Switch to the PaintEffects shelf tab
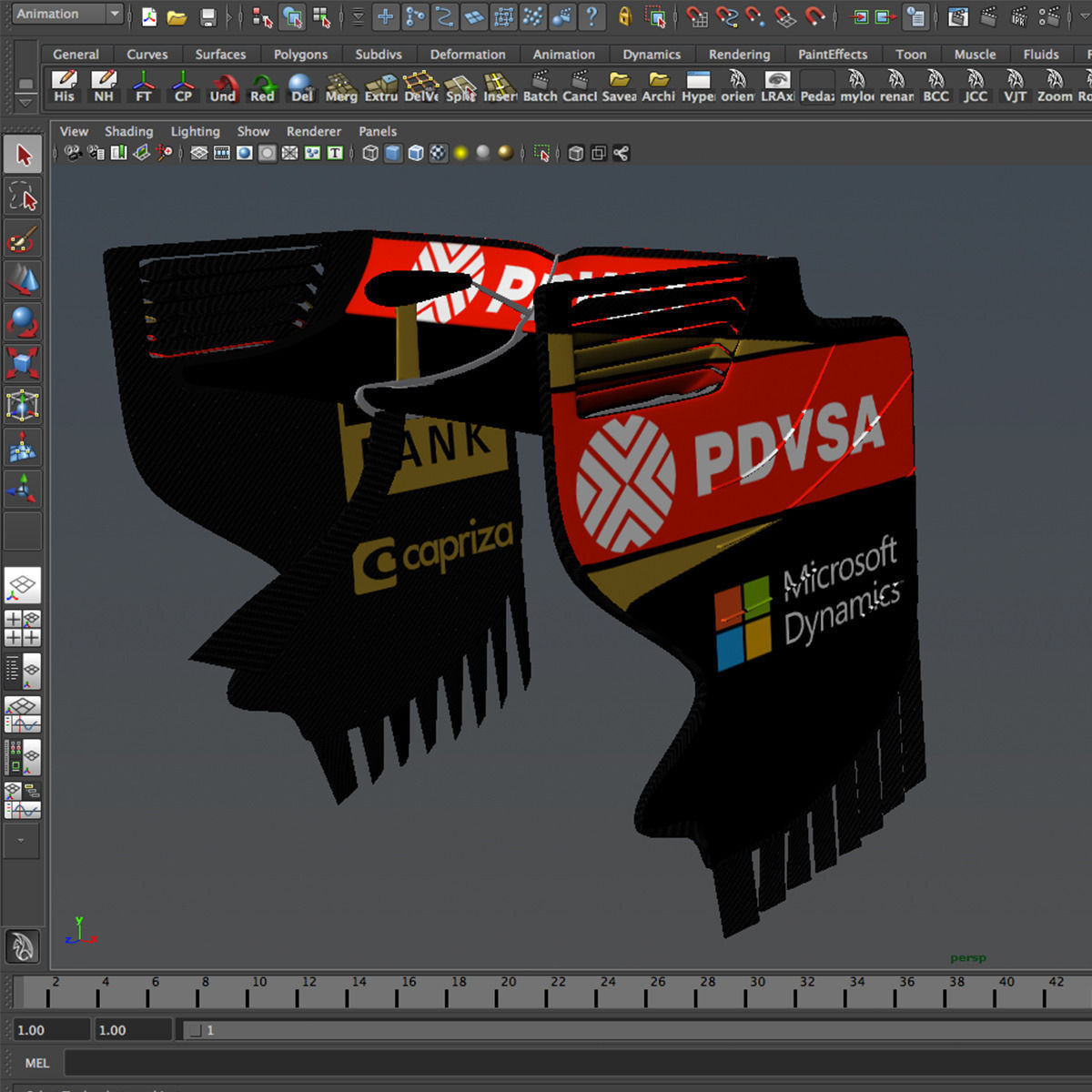The image size is (1092, 1092). [x=833, y=55]
